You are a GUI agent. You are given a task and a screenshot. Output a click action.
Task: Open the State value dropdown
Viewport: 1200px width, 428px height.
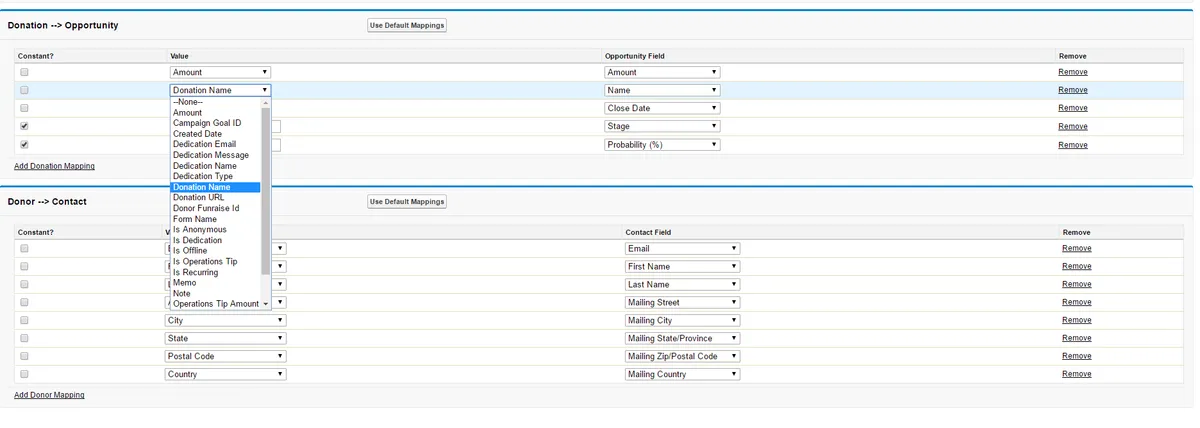pyautogui.click(x=226, y=338)
